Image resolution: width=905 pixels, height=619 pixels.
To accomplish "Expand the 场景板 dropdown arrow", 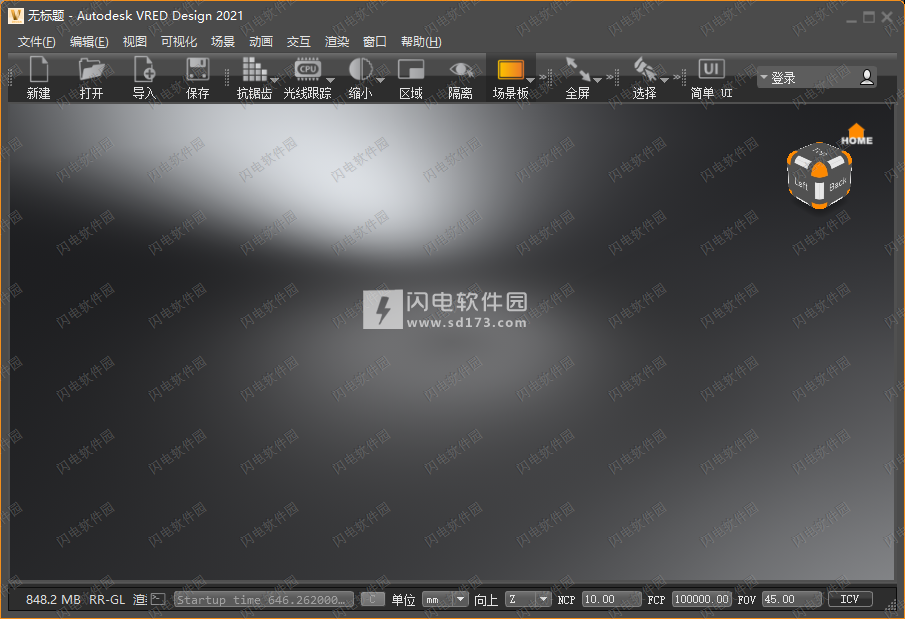I will (530, 80).
